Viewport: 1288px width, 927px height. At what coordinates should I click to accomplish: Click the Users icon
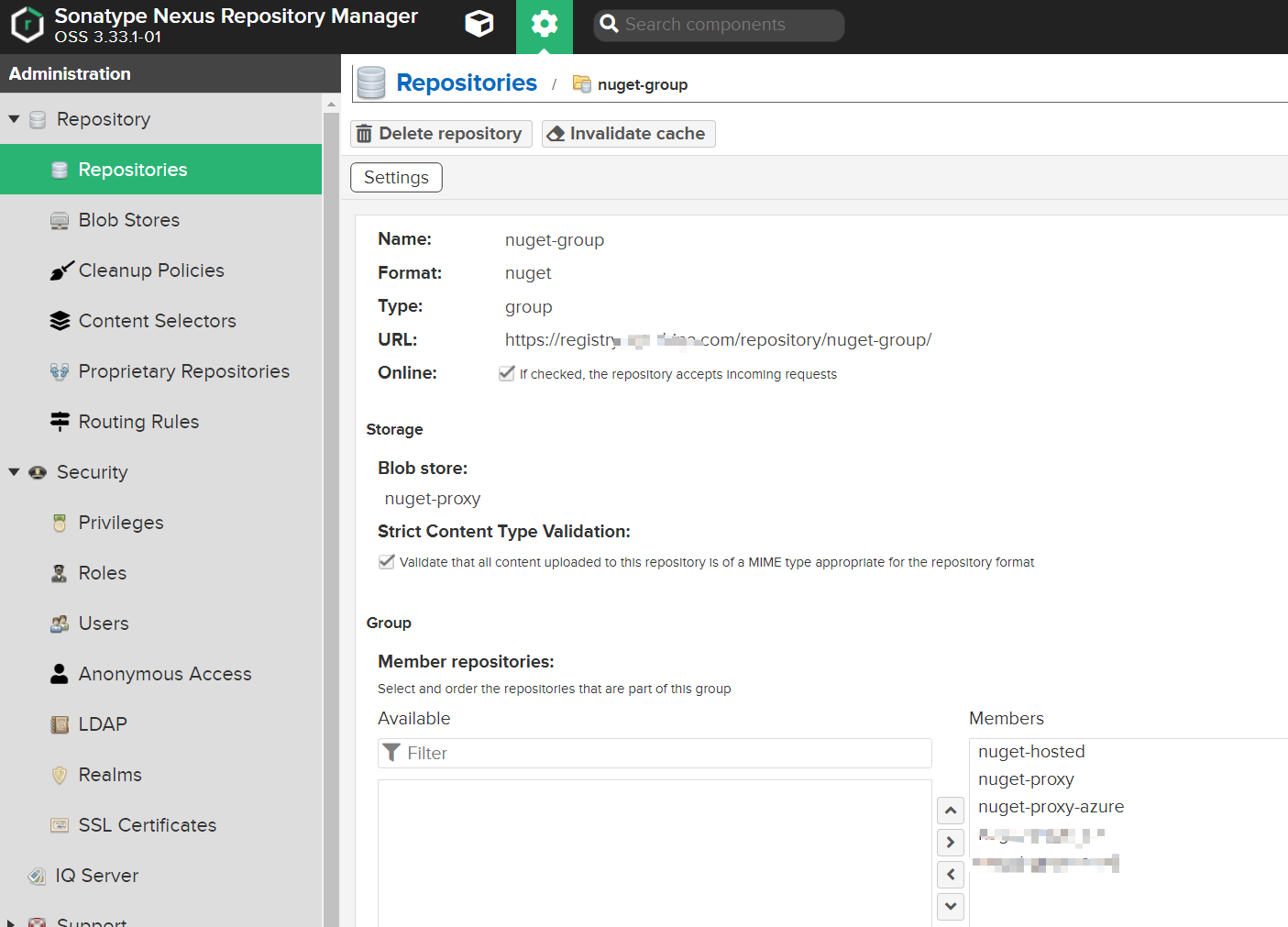60,624
